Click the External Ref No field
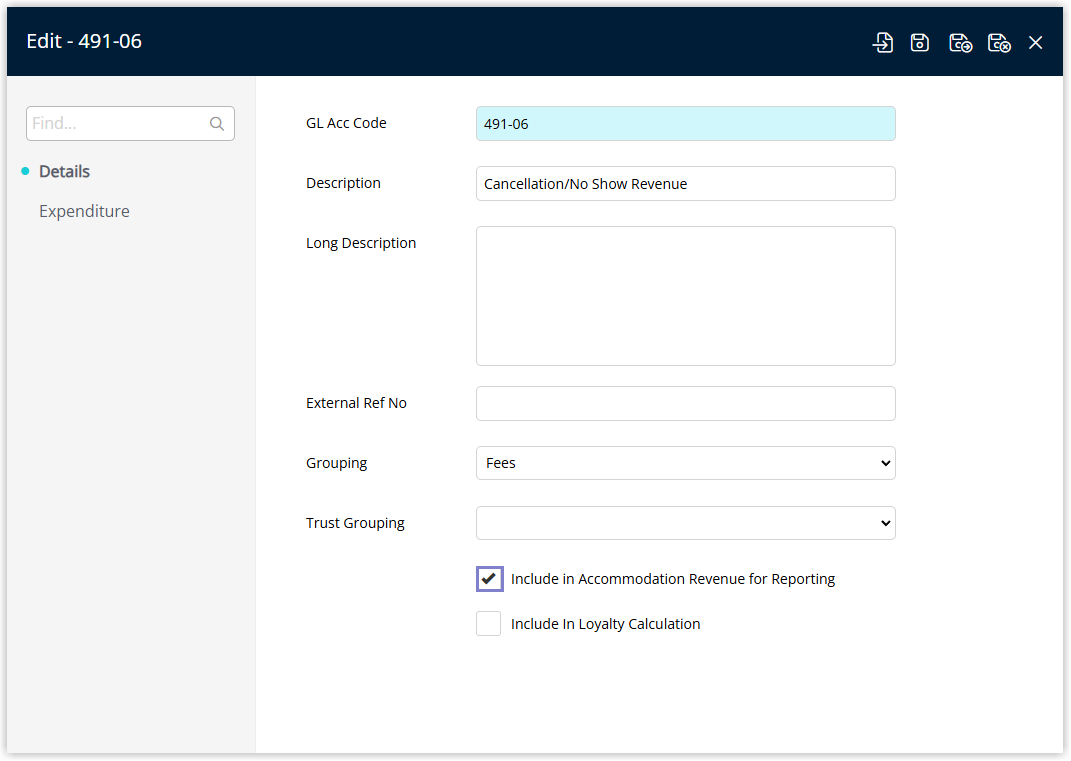The height and width of the screenshot is (761, 1071). click(685, 404)
